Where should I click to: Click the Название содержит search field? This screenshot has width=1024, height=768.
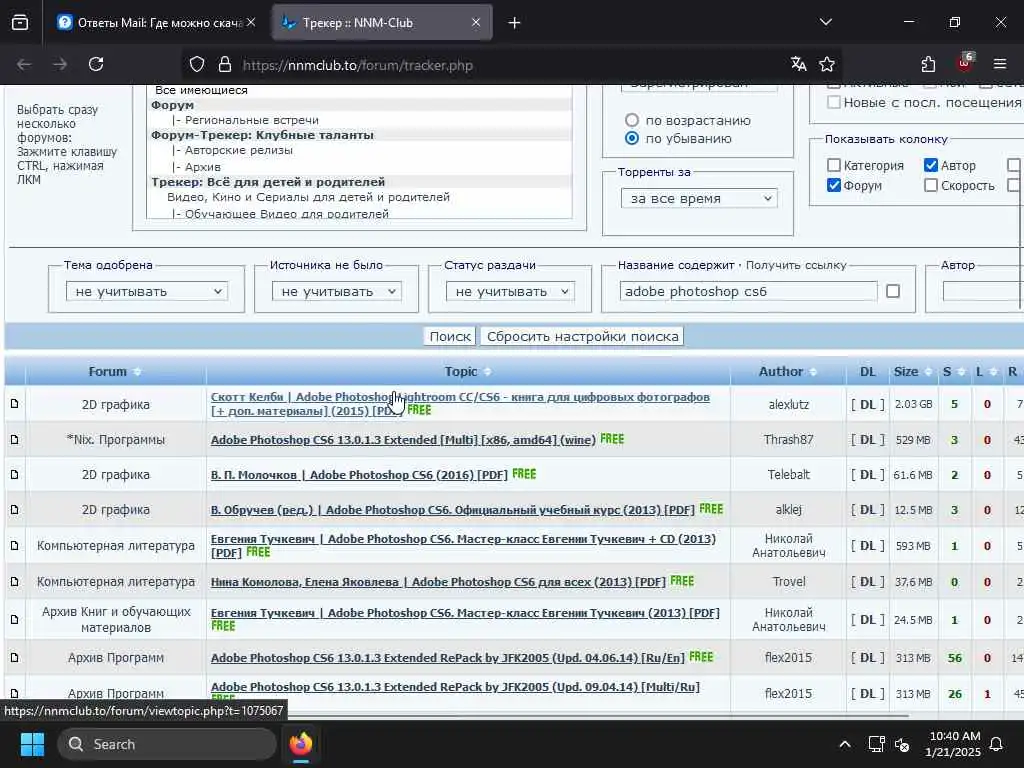click(x=748, y=291)
